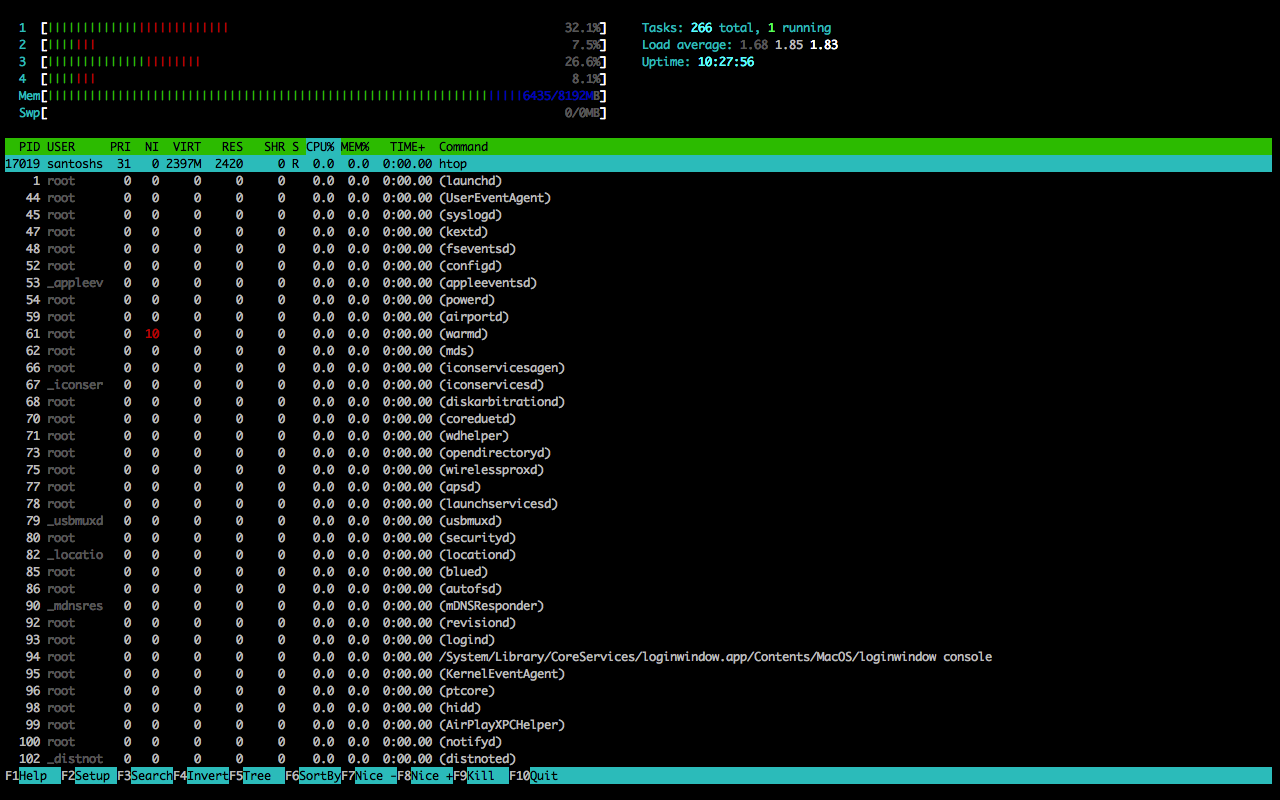The height and width of the screenshot is (800, 1280).
Task: Select the (launchd) process row
Action: tap(638, 181)
